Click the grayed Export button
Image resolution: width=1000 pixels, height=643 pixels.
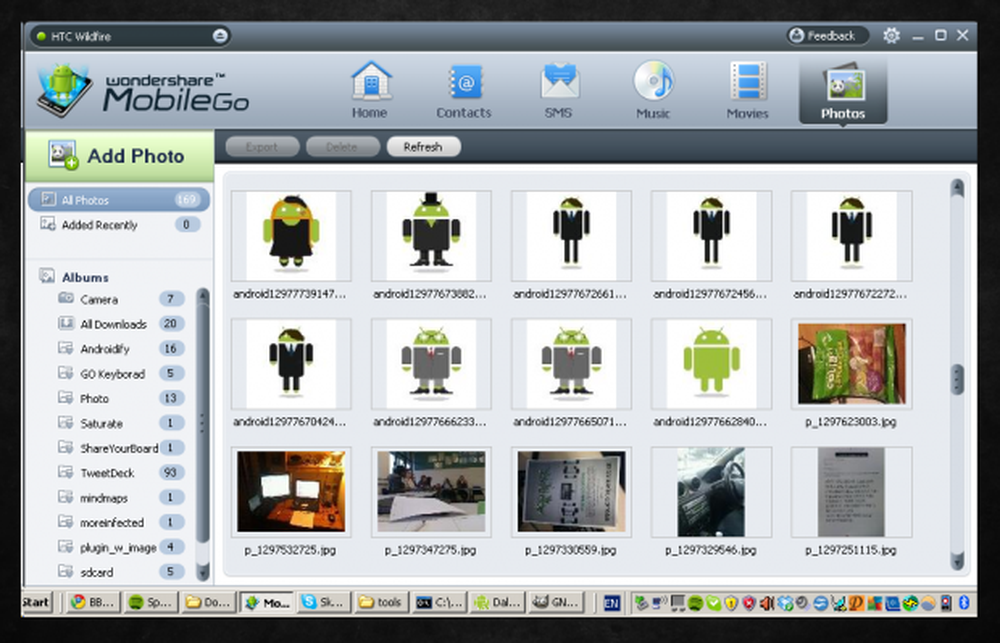[x=261, y=147]
